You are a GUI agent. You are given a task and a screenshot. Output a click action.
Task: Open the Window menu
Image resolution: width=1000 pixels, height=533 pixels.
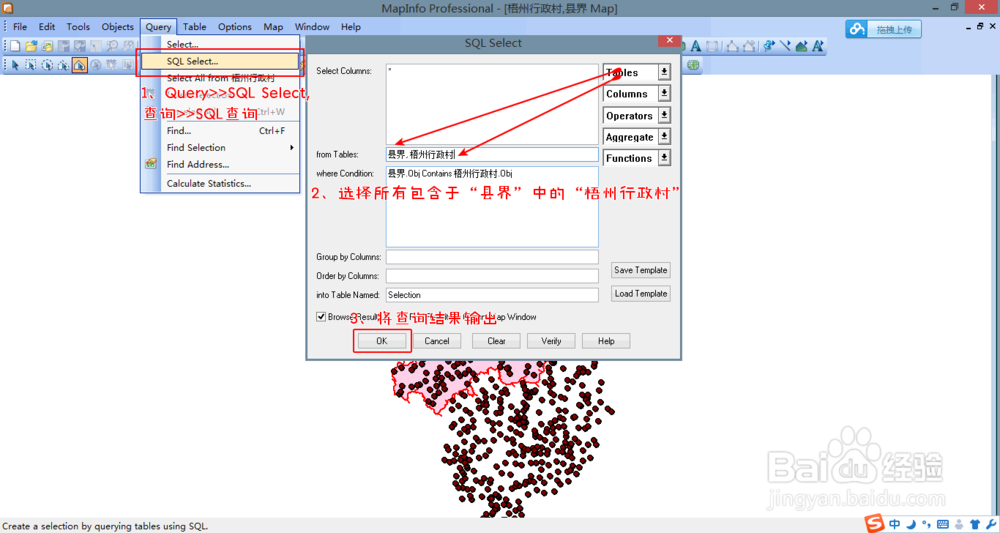[312, 27]
